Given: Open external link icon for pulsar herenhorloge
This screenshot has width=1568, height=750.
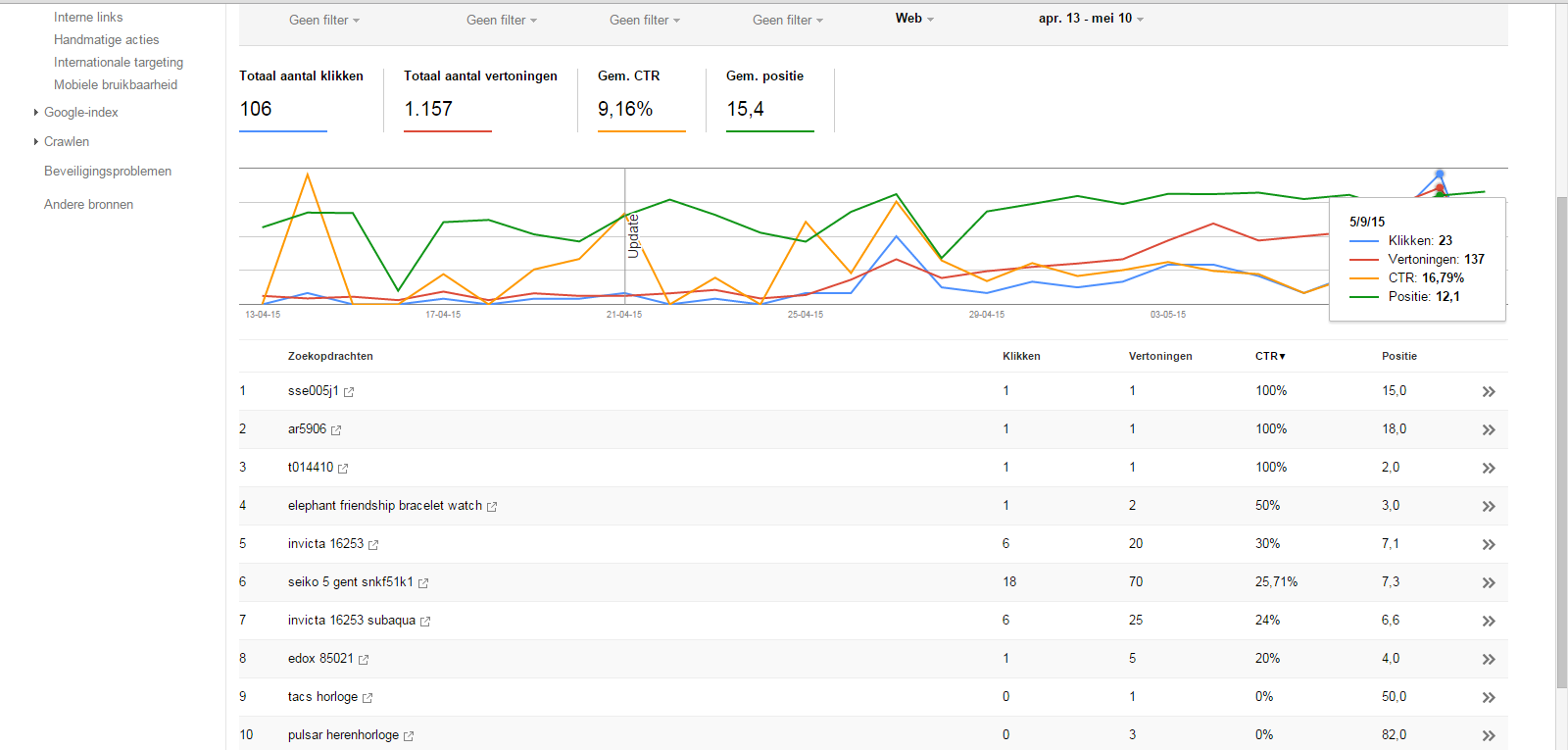Looking at the screenshot, I should click(x=409, y=736).
